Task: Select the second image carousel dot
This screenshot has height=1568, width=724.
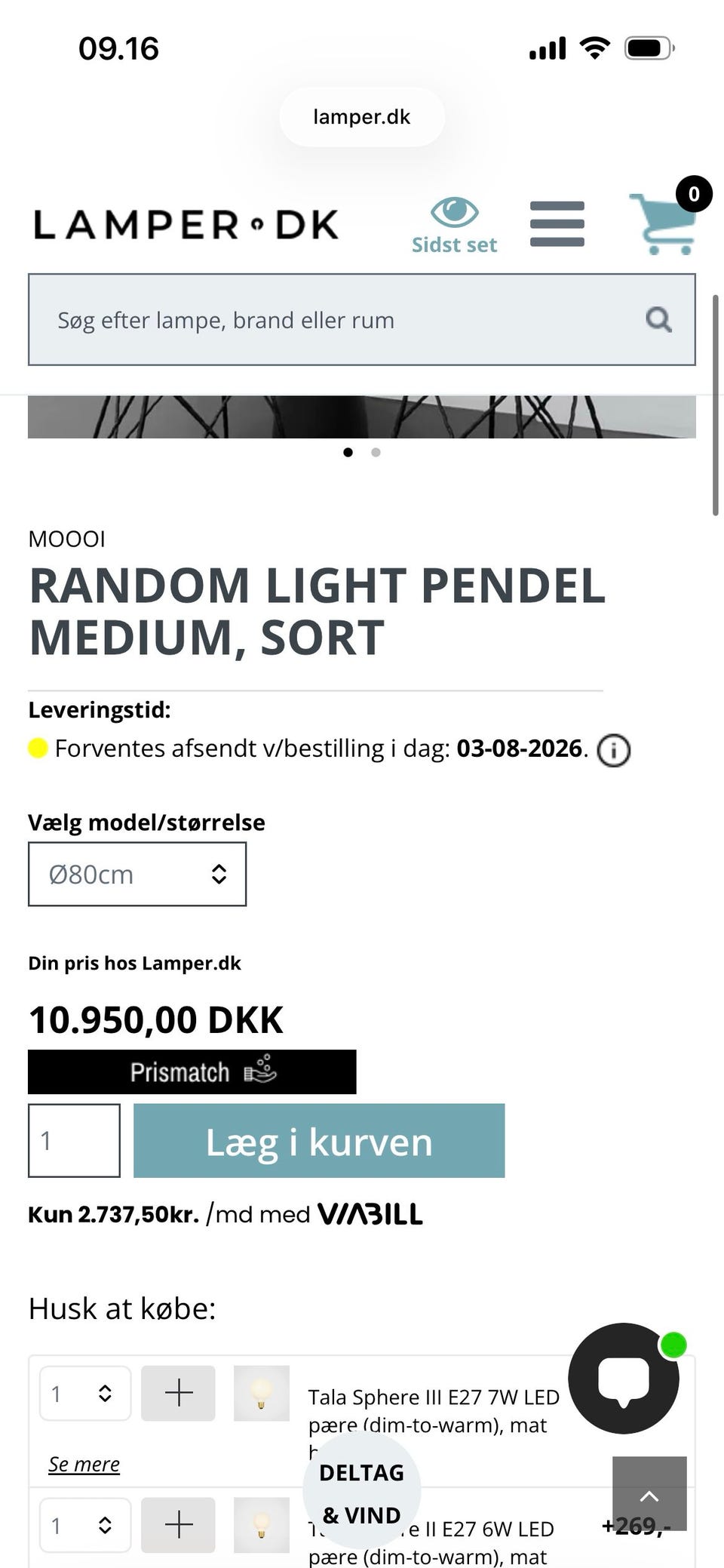Action: pos(376,452)
